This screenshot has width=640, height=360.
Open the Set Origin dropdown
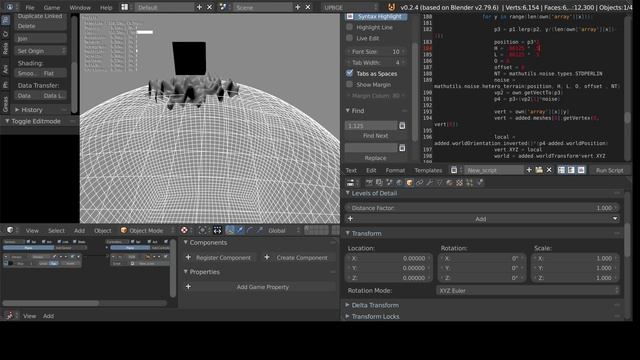(40, 51)
